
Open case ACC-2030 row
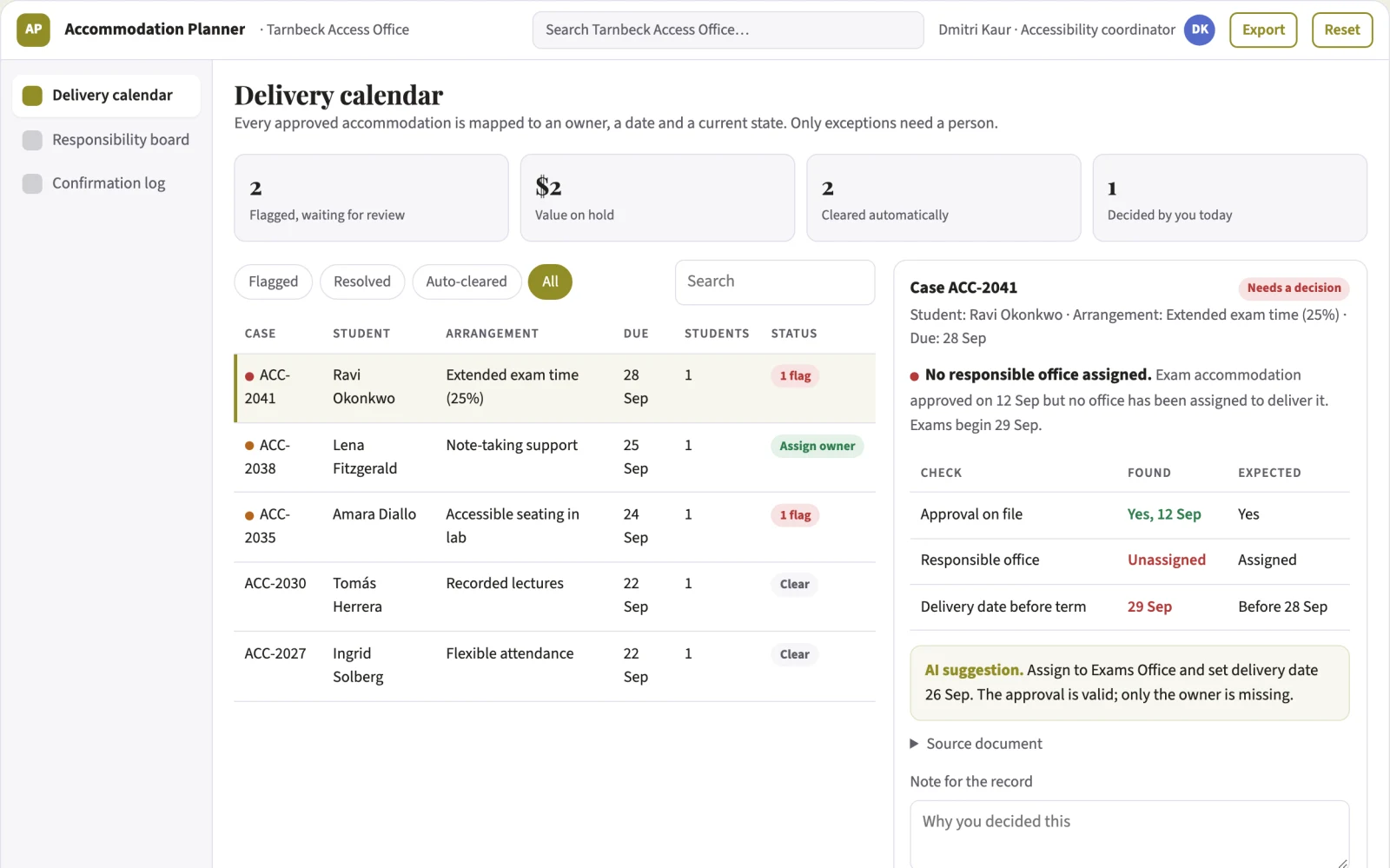coord(554,597)
